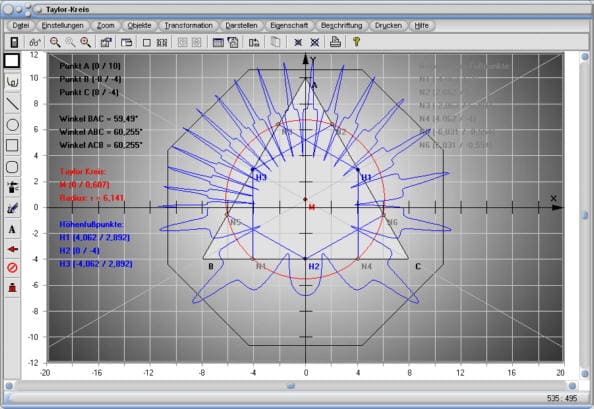Screen dimensions: 594x409
Task: Open the table view icon
Action: click(x=218, y=42)
